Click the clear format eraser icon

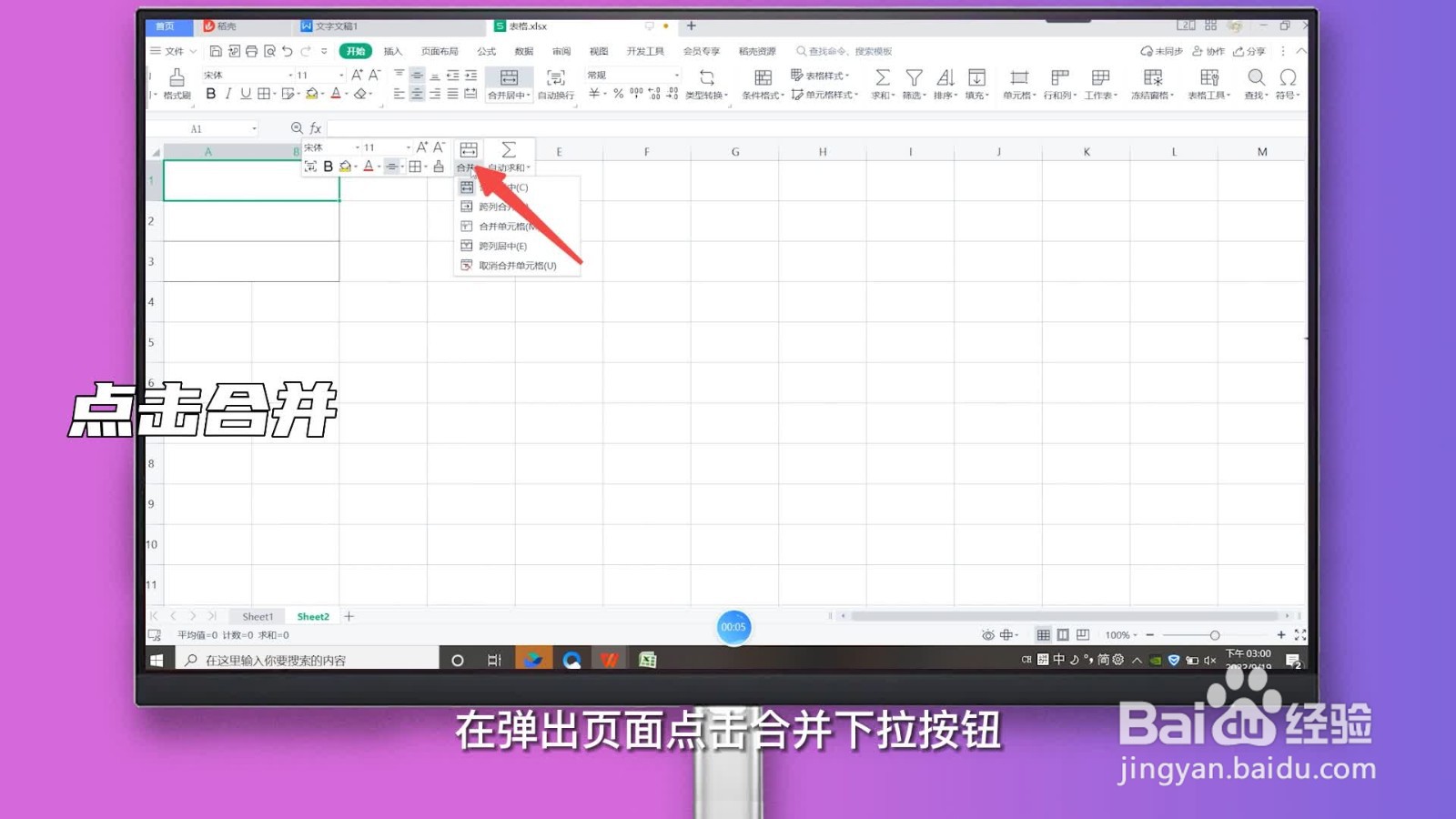point(360,94)
